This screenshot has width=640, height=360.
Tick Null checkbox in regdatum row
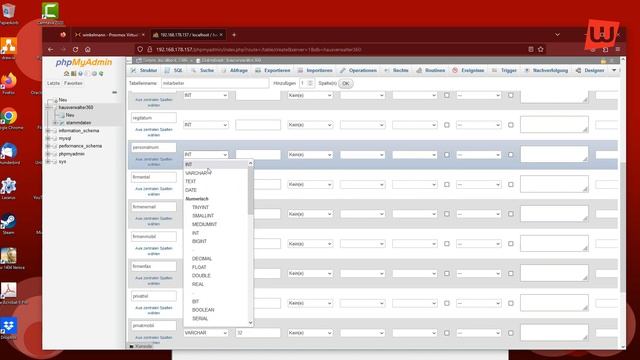click(x=447, y=125)
